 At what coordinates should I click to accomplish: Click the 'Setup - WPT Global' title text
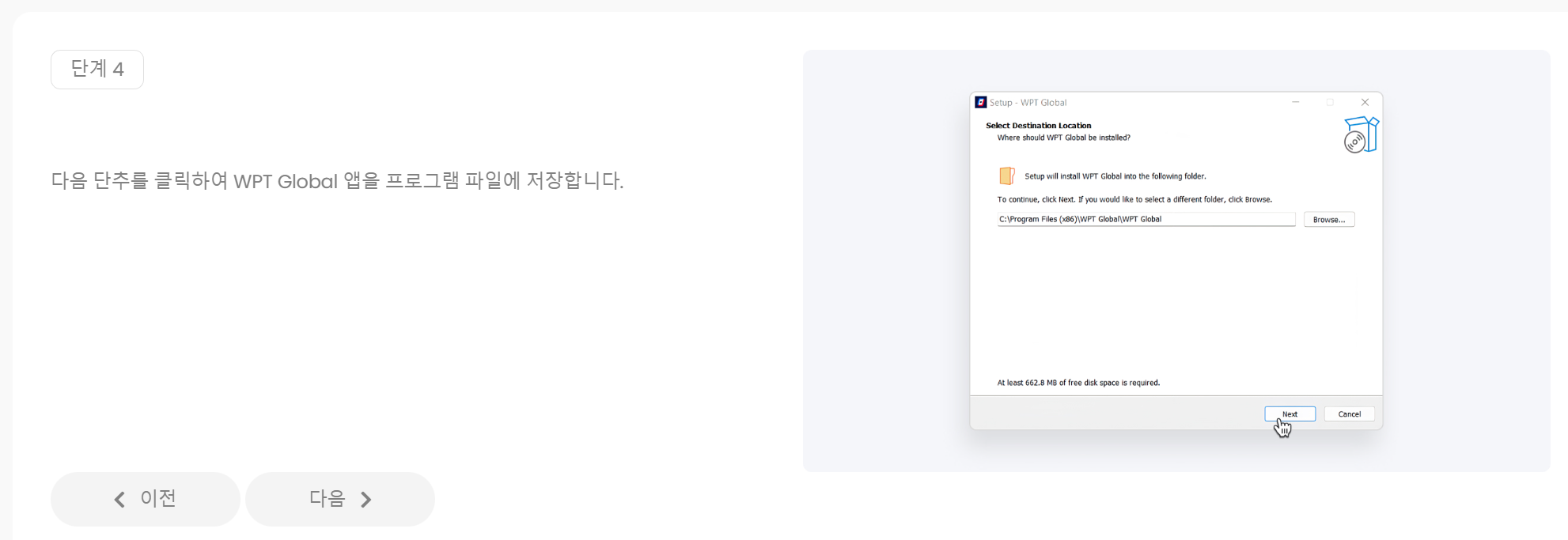[x=1028, y=103]
